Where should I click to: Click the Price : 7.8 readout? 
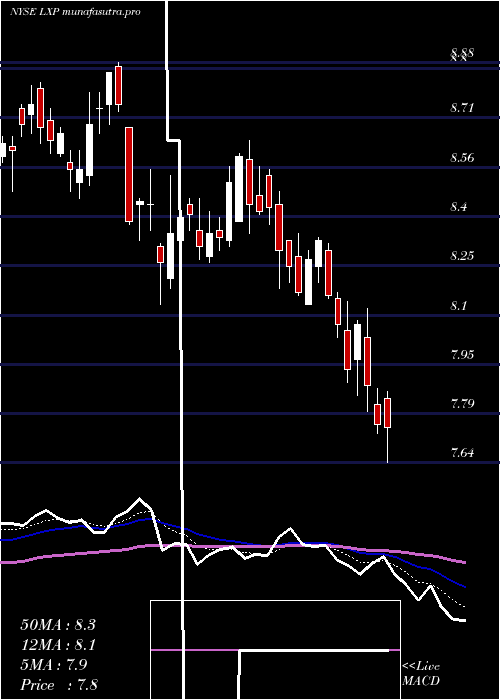[59, 685]
